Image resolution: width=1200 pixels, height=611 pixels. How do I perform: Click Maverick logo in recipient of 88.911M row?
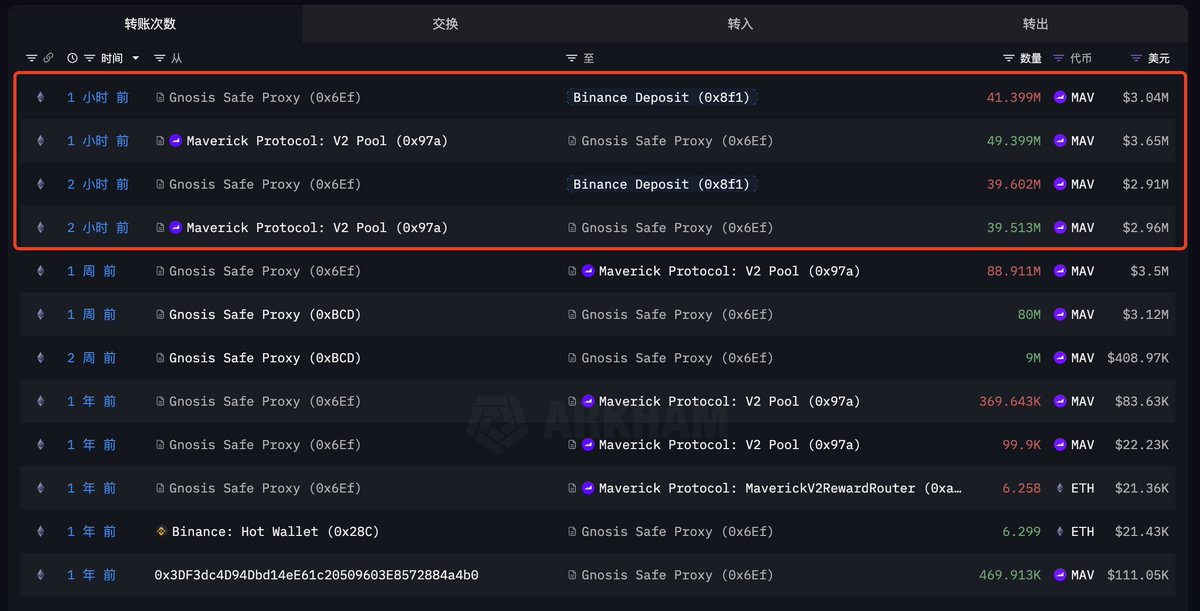click(x=588, y=271)
